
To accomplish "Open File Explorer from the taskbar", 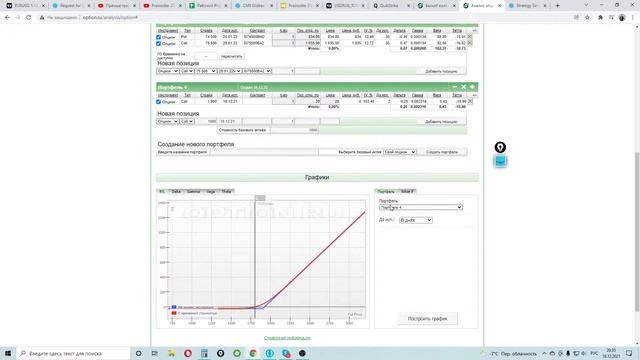I will (x=171, y=353).
